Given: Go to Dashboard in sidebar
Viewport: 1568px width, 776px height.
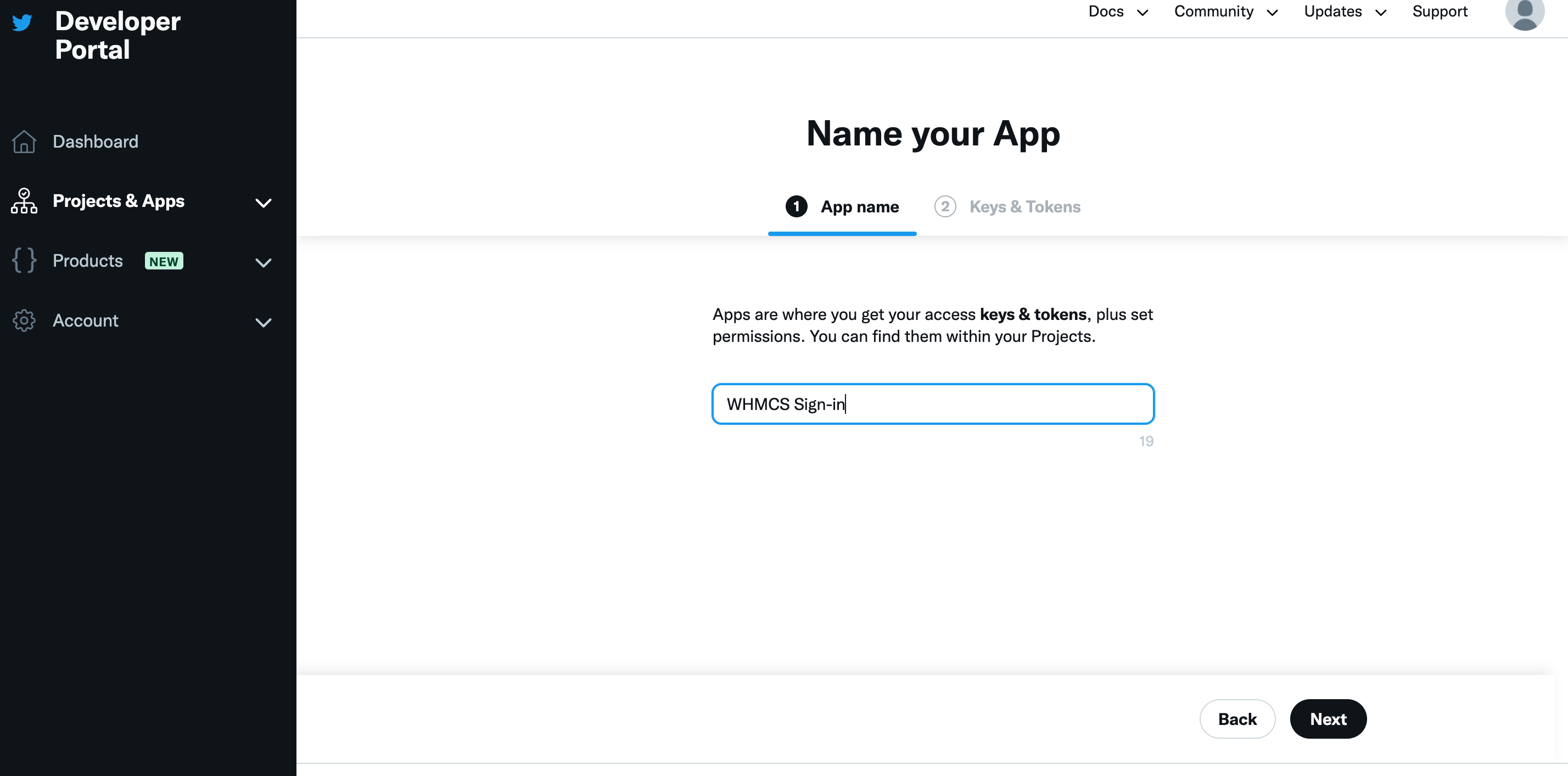Looking at the screenshot, I should [96, 141].
